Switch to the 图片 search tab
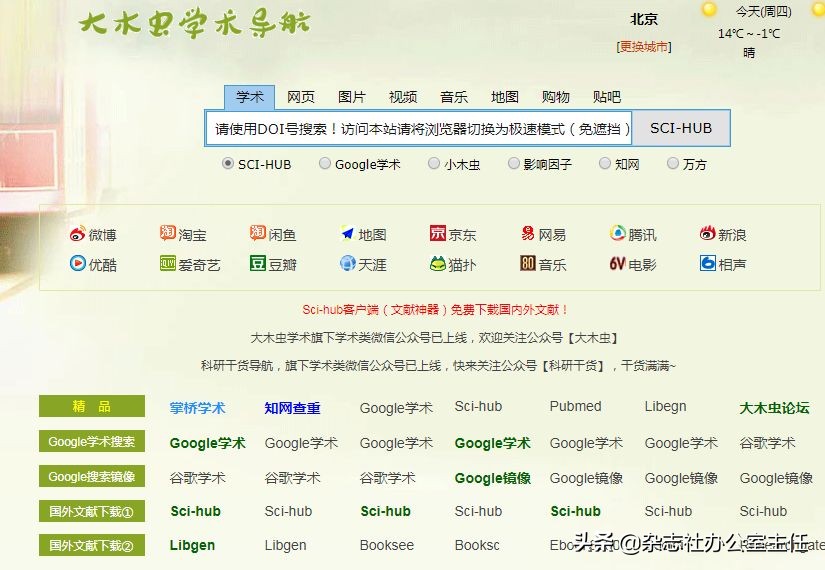Viewport: 825px width, 570px height. [351, 97]
